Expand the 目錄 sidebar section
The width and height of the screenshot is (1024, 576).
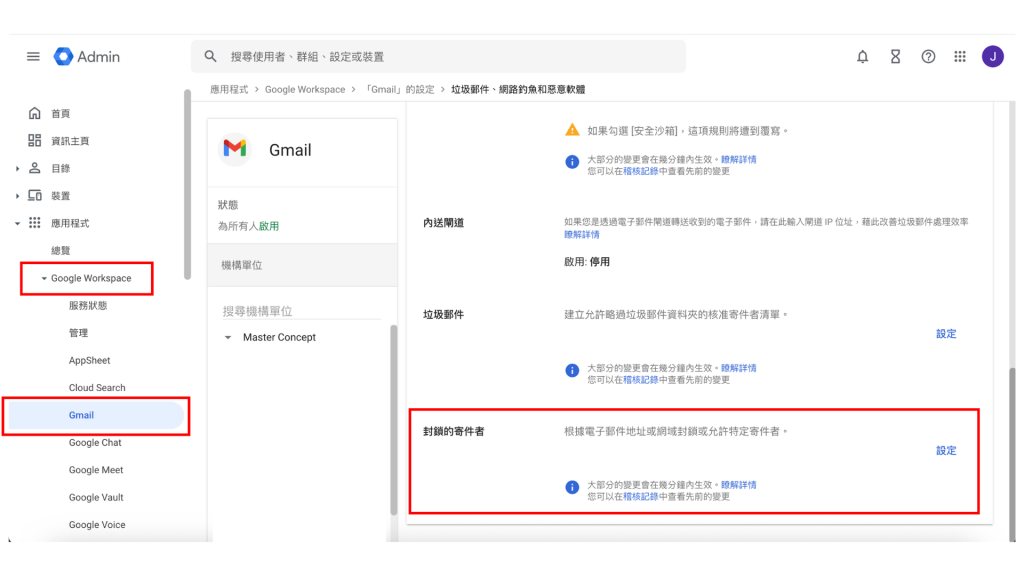pyautogui.click(x=18, y=168)
